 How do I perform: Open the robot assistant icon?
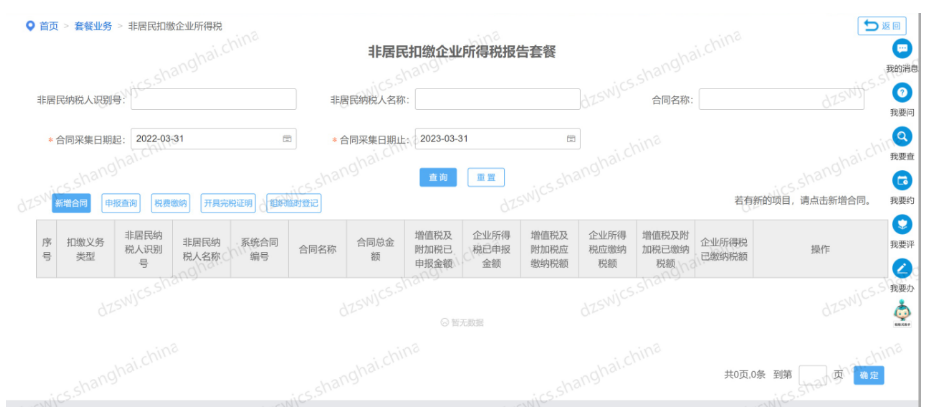coord(902,312)
